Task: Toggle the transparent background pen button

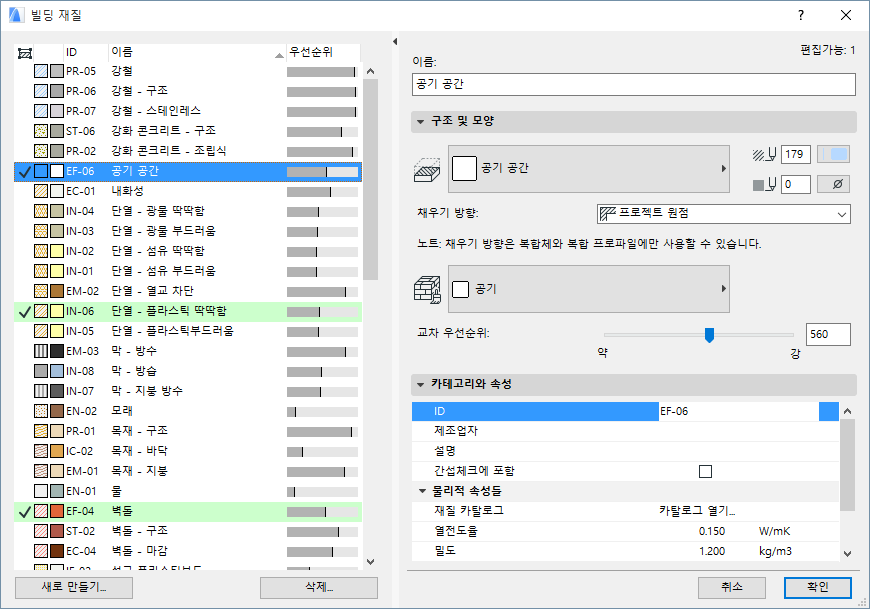Action: pyautogui.click(x=833, y=185)
